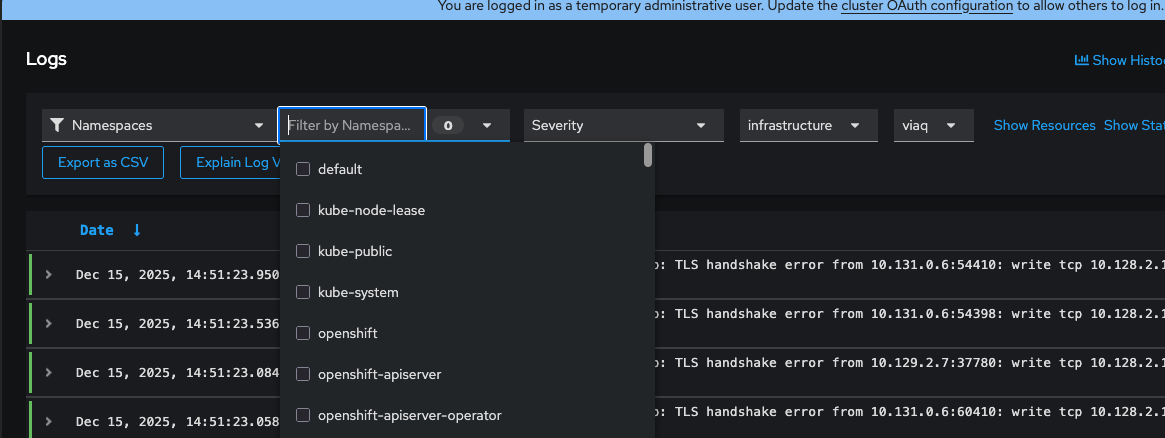Select the kube-public checkbox
The image size is (1165, 438).
(x=304, y=251)
